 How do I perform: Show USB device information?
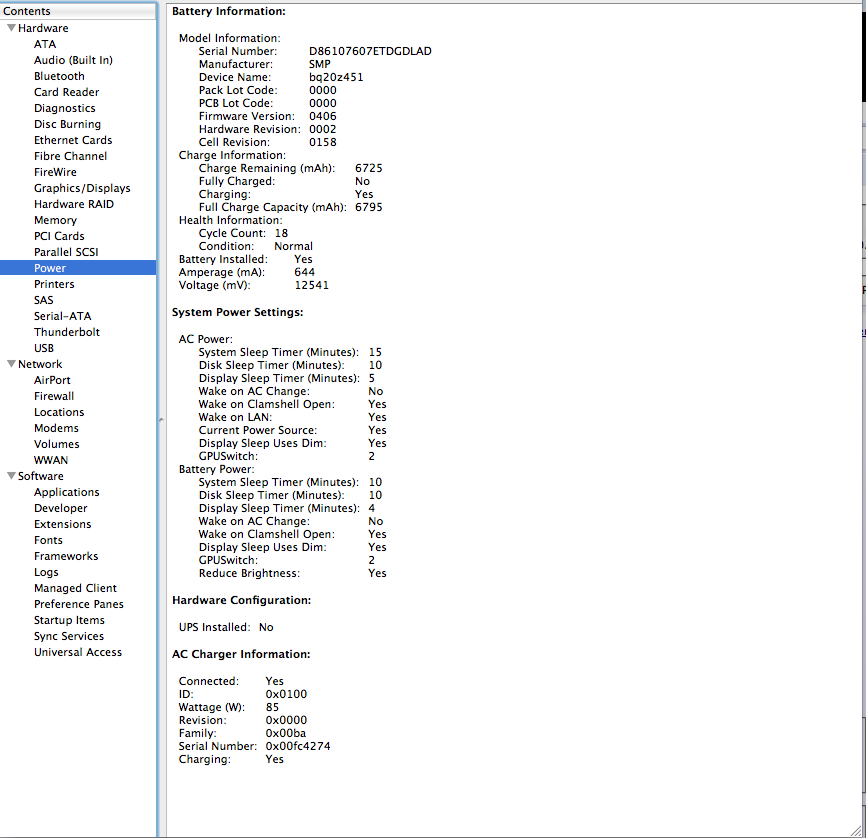tap(44, 349)
